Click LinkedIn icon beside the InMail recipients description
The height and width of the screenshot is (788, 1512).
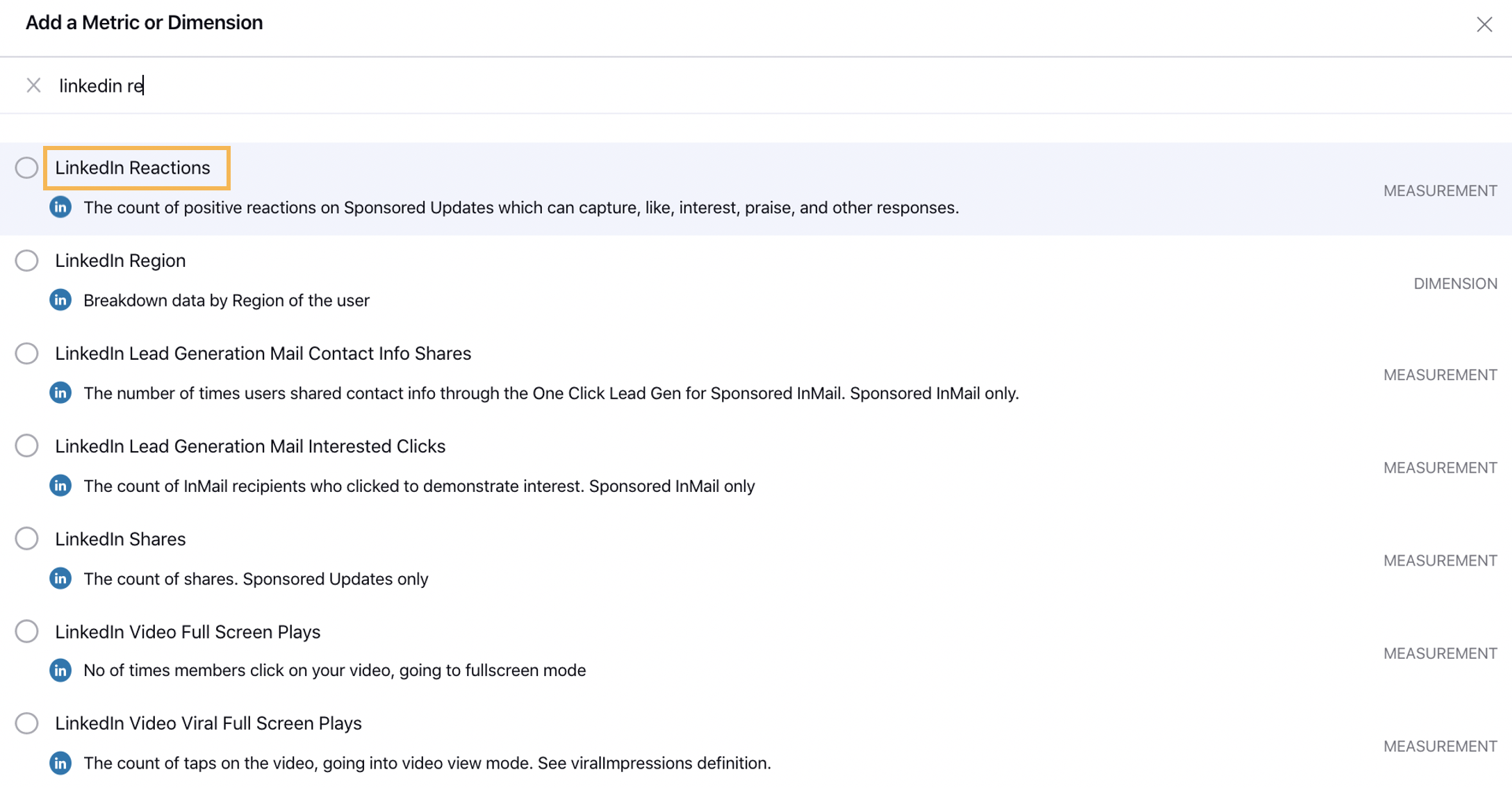60,485
